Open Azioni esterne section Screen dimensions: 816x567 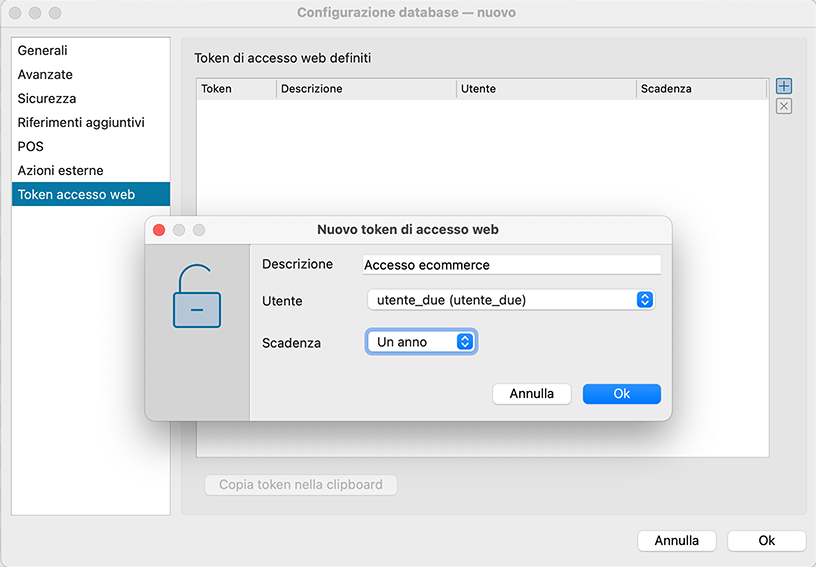pos(60,171)
